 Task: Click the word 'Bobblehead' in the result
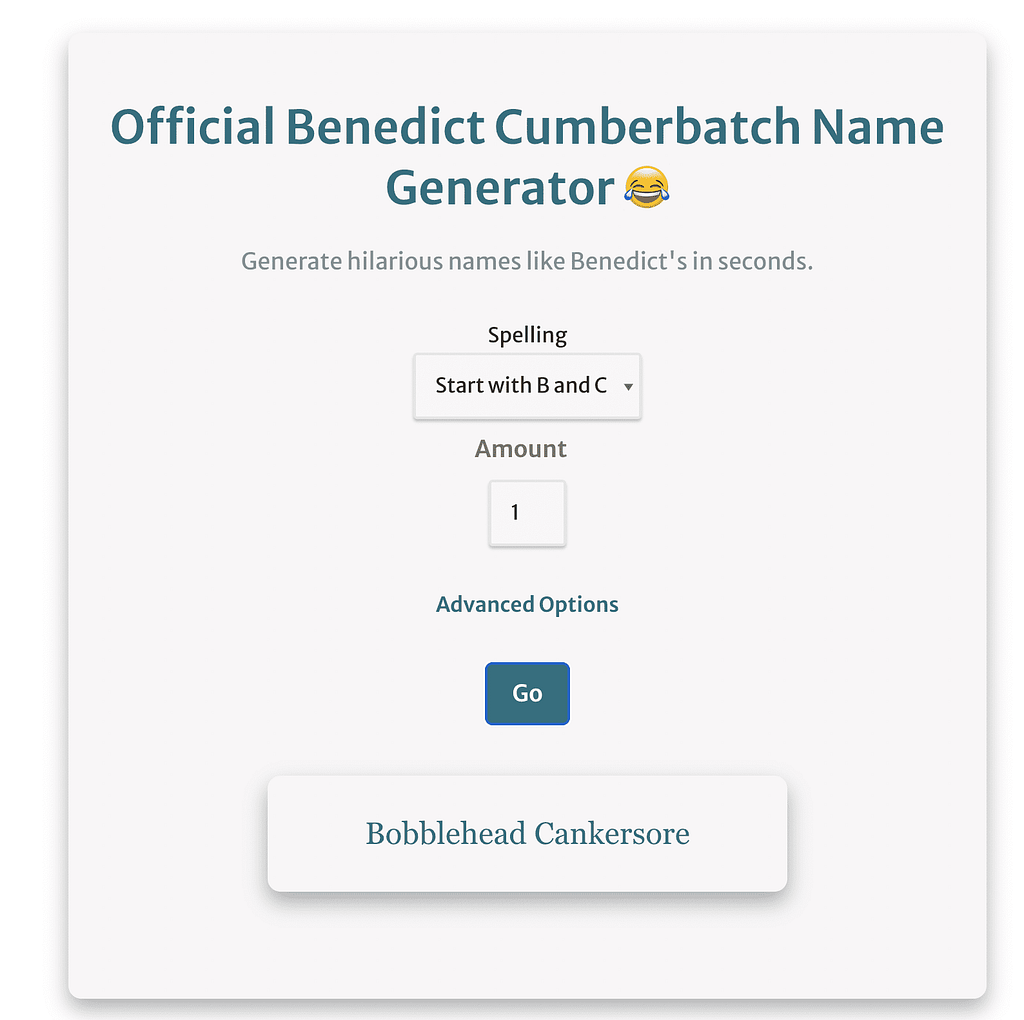pyautogui.click(x=444, y=833)
